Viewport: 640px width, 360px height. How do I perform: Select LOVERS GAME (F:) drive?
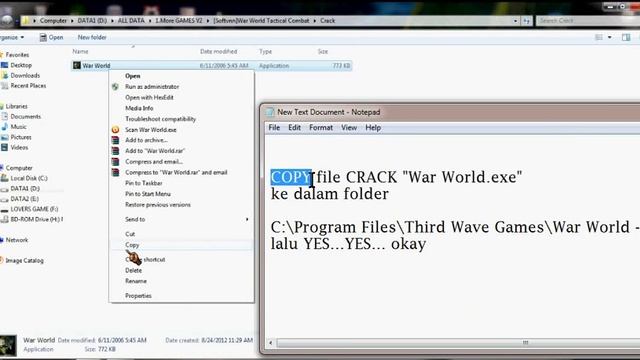(34, 209)
